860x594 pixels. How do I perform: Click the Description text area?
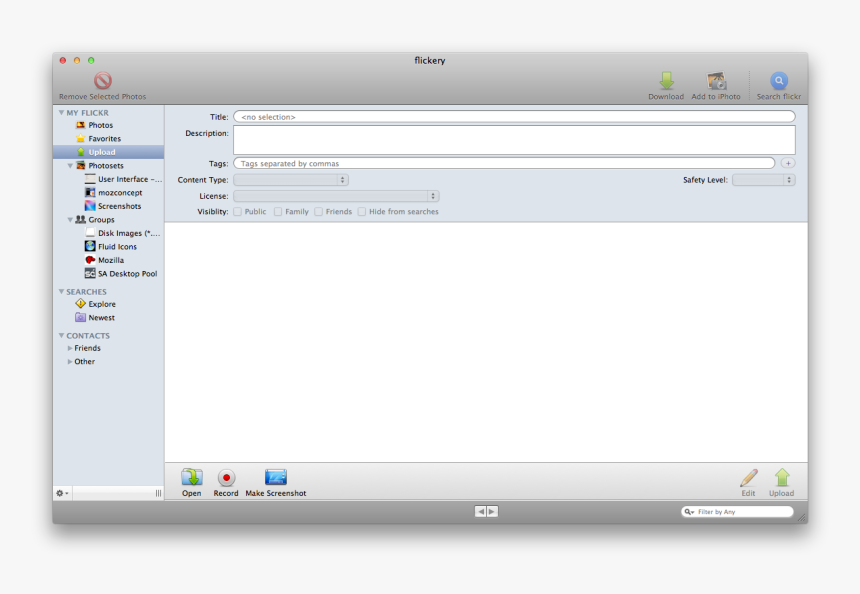(514, 140)
